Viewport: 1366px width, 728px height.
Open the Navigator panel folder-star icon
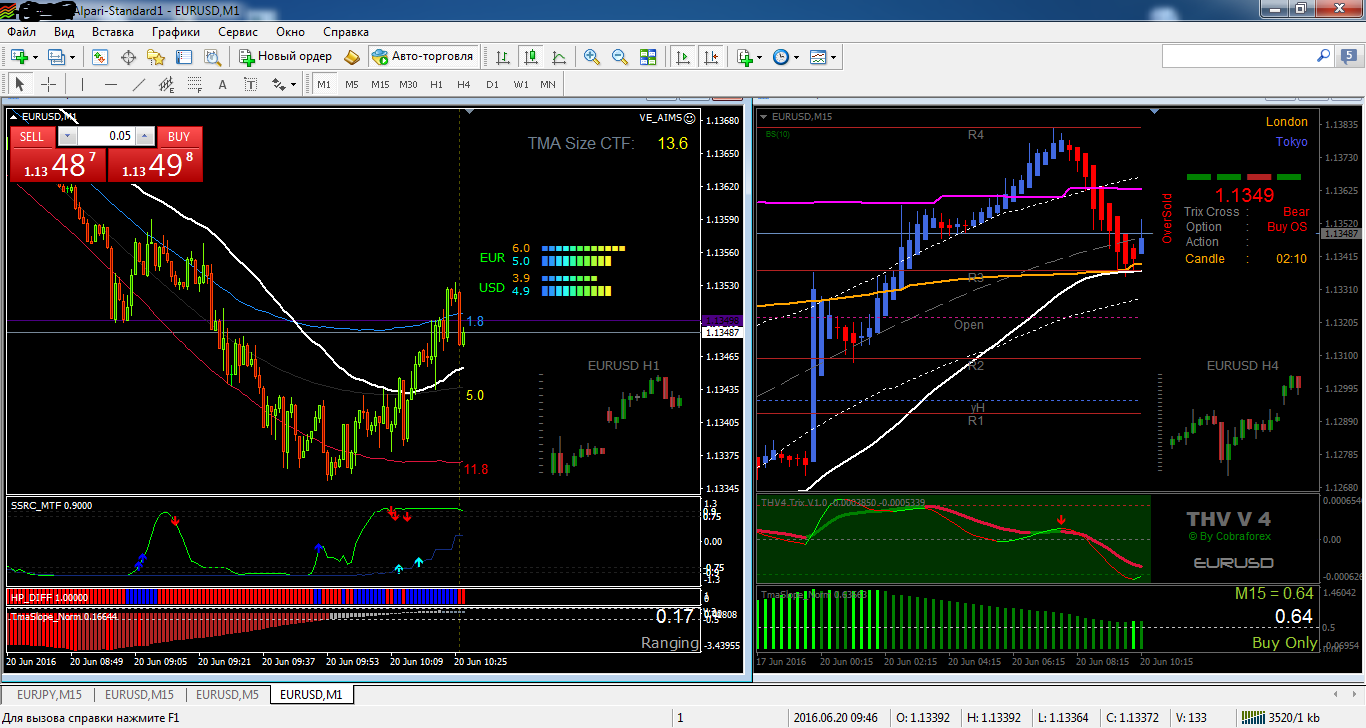click(x=157, y=57)
